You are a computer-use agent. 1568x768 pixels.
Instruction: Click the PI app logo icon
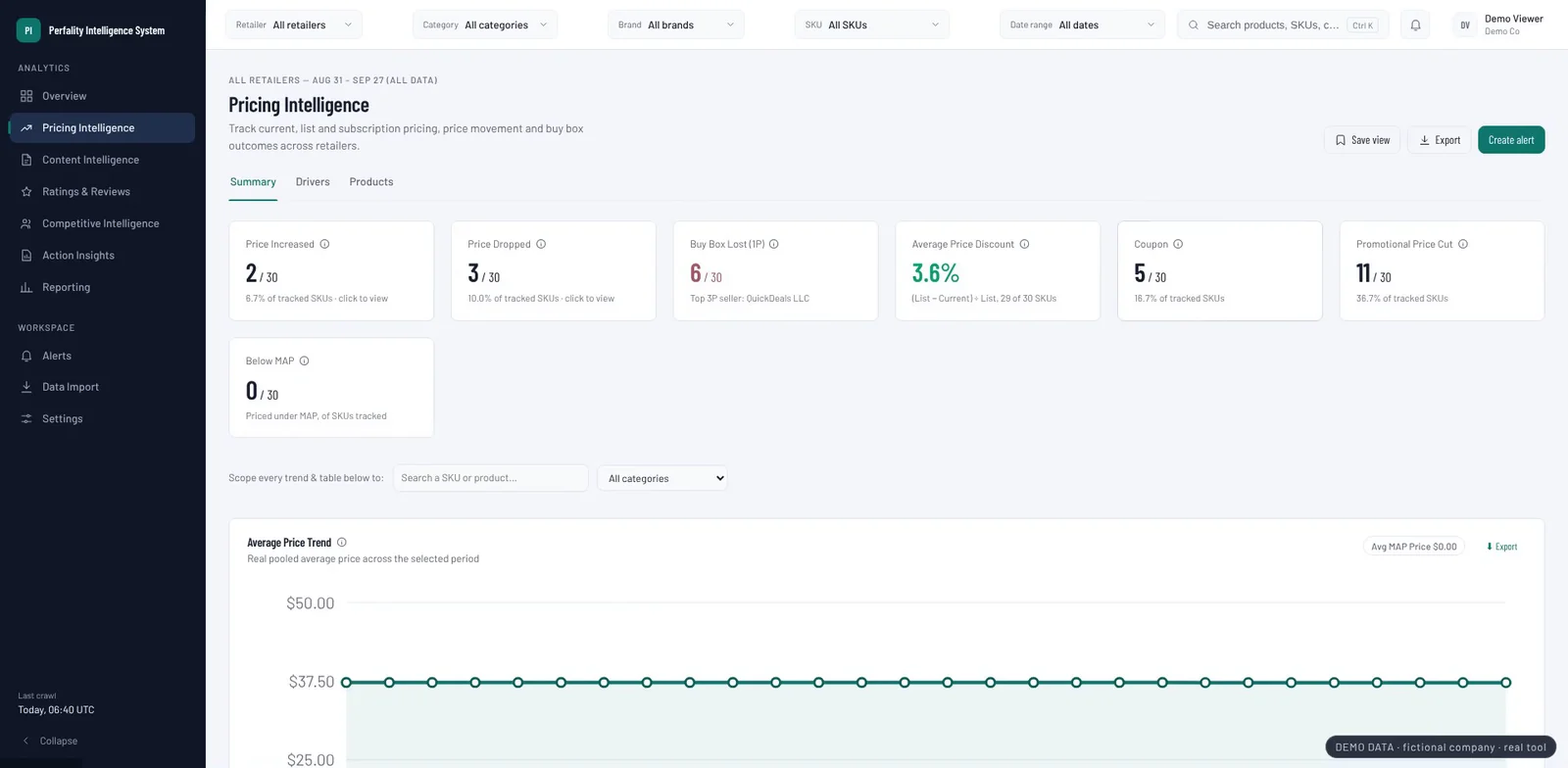click(x=28, y=30)
